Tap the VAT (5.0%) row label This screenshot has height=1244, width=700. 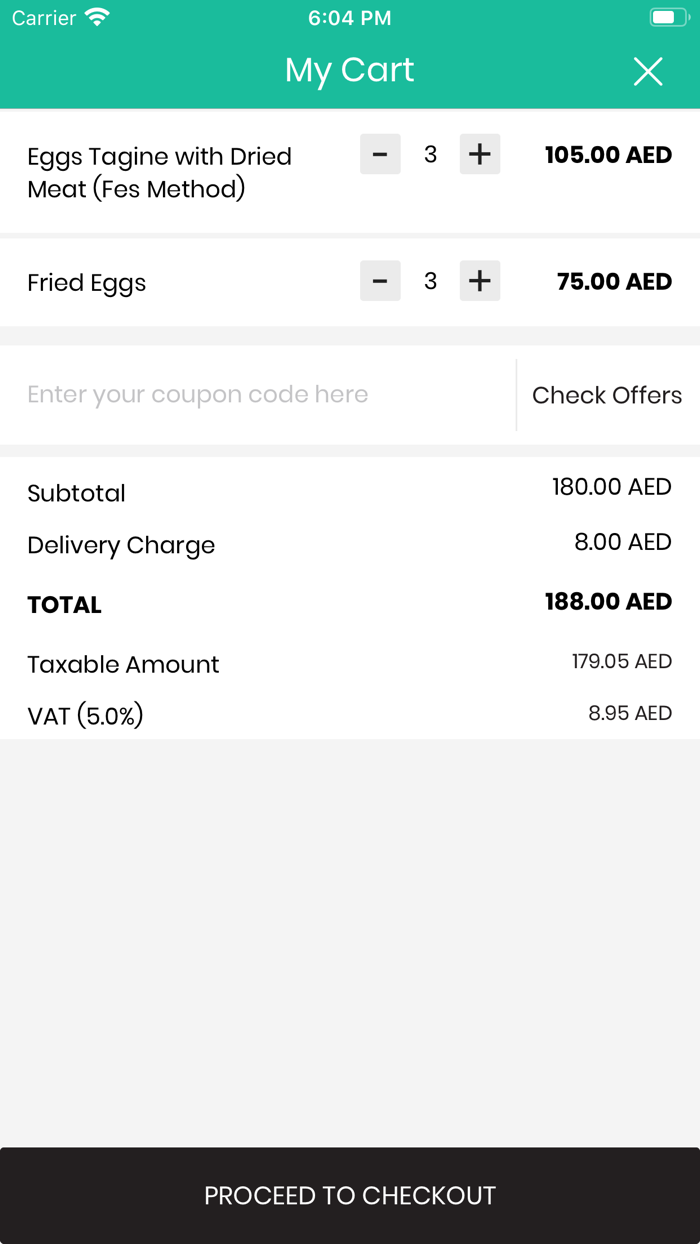(86, 716)
